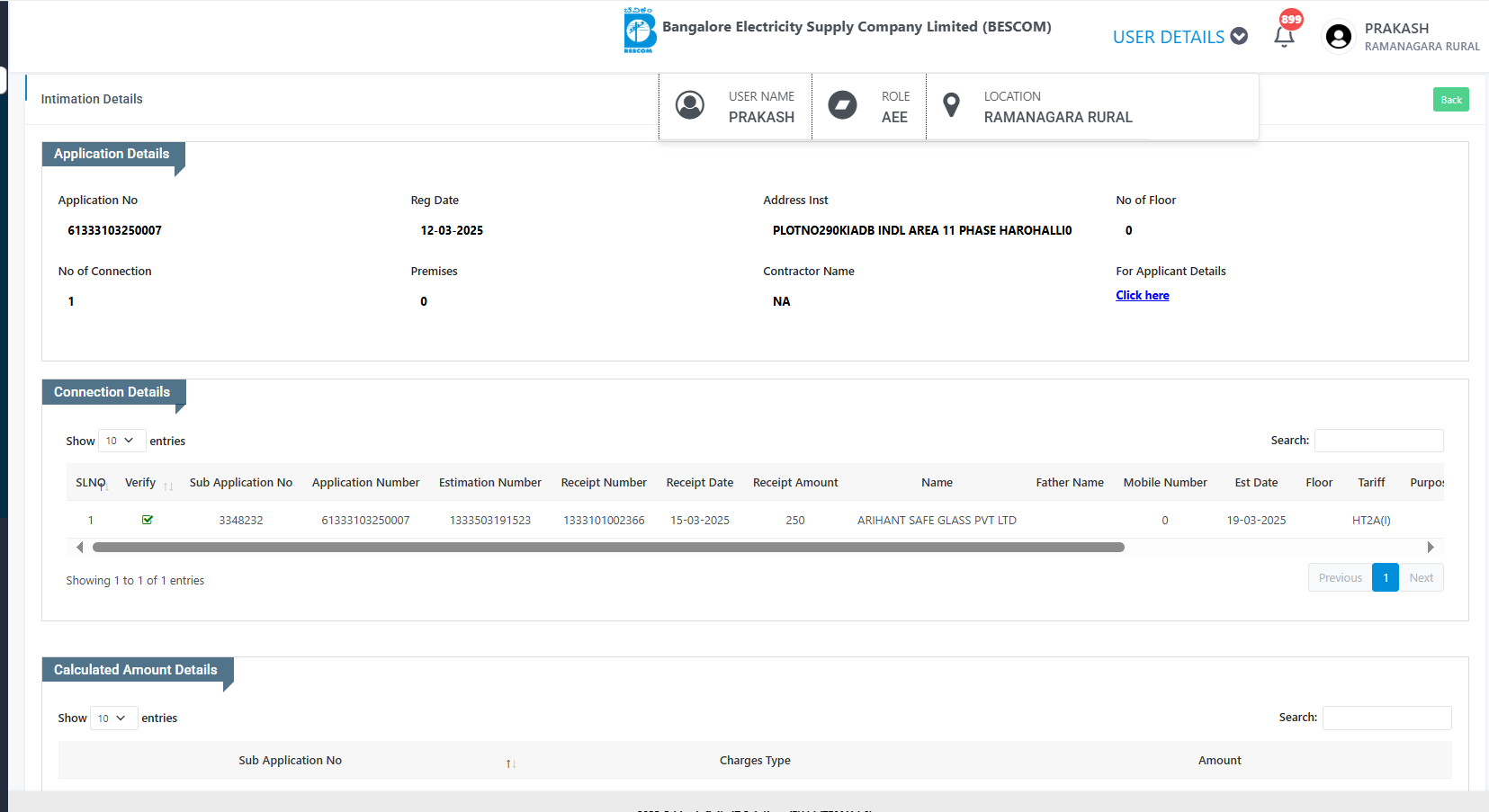Open Calculated Amount show entries dropdown

coord(113,718)
